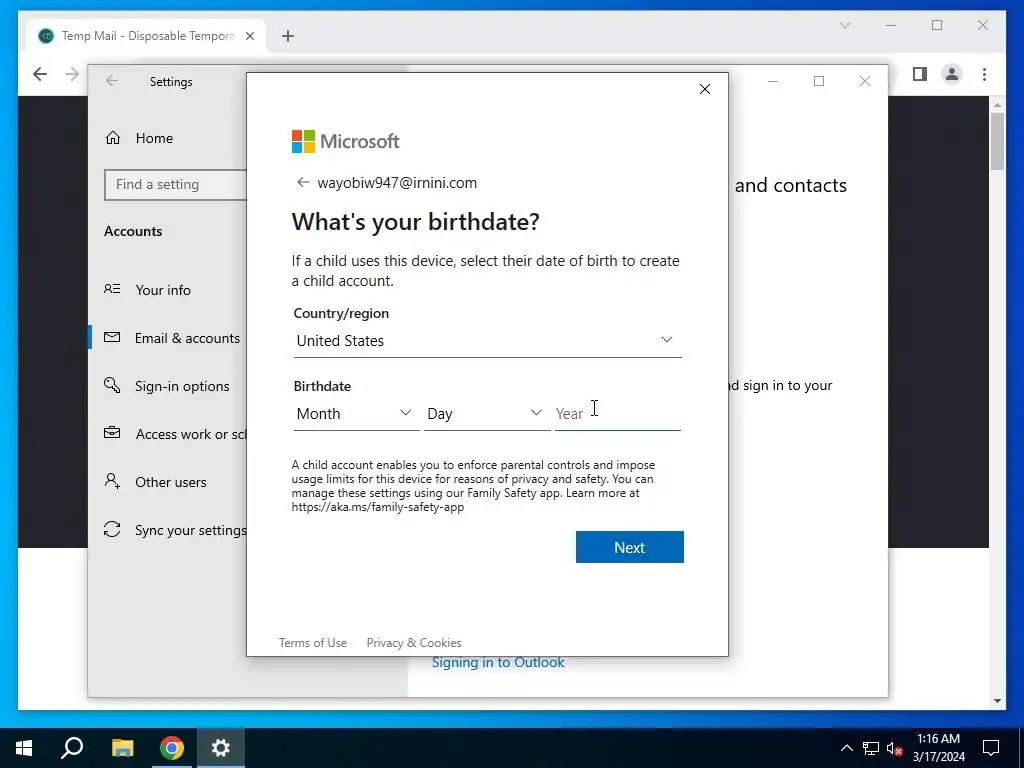Click the Find a setting search box
Image resolution: width=1024 pixels, height=768 pixels.
click(175, 185)
